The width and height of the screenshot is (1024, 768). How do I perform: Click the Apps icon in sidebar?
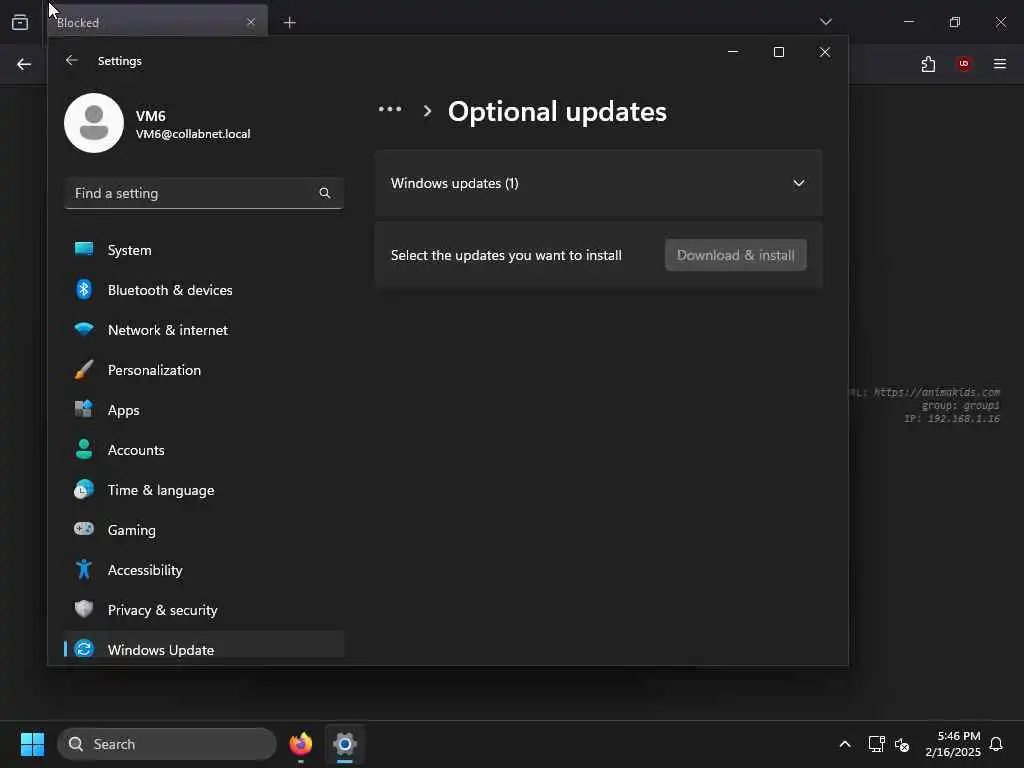84,409
